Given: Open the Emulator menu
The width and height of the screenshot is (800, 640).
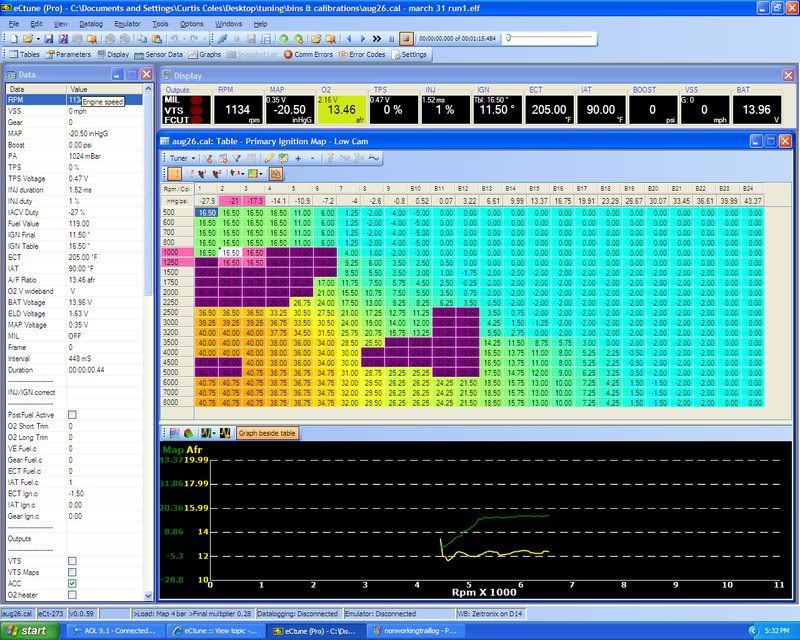Looking at the screenshot, I should 127,24.
